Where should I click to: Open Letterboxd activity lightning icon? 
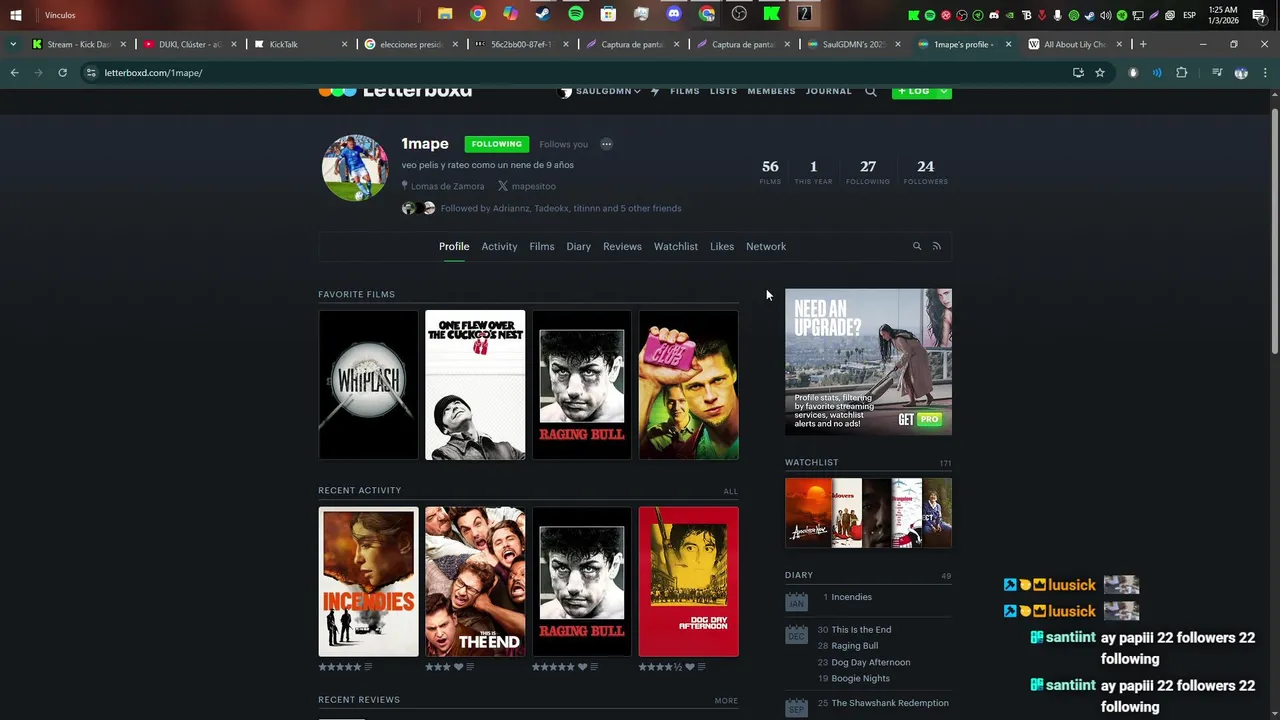click(x=655, y=91)
